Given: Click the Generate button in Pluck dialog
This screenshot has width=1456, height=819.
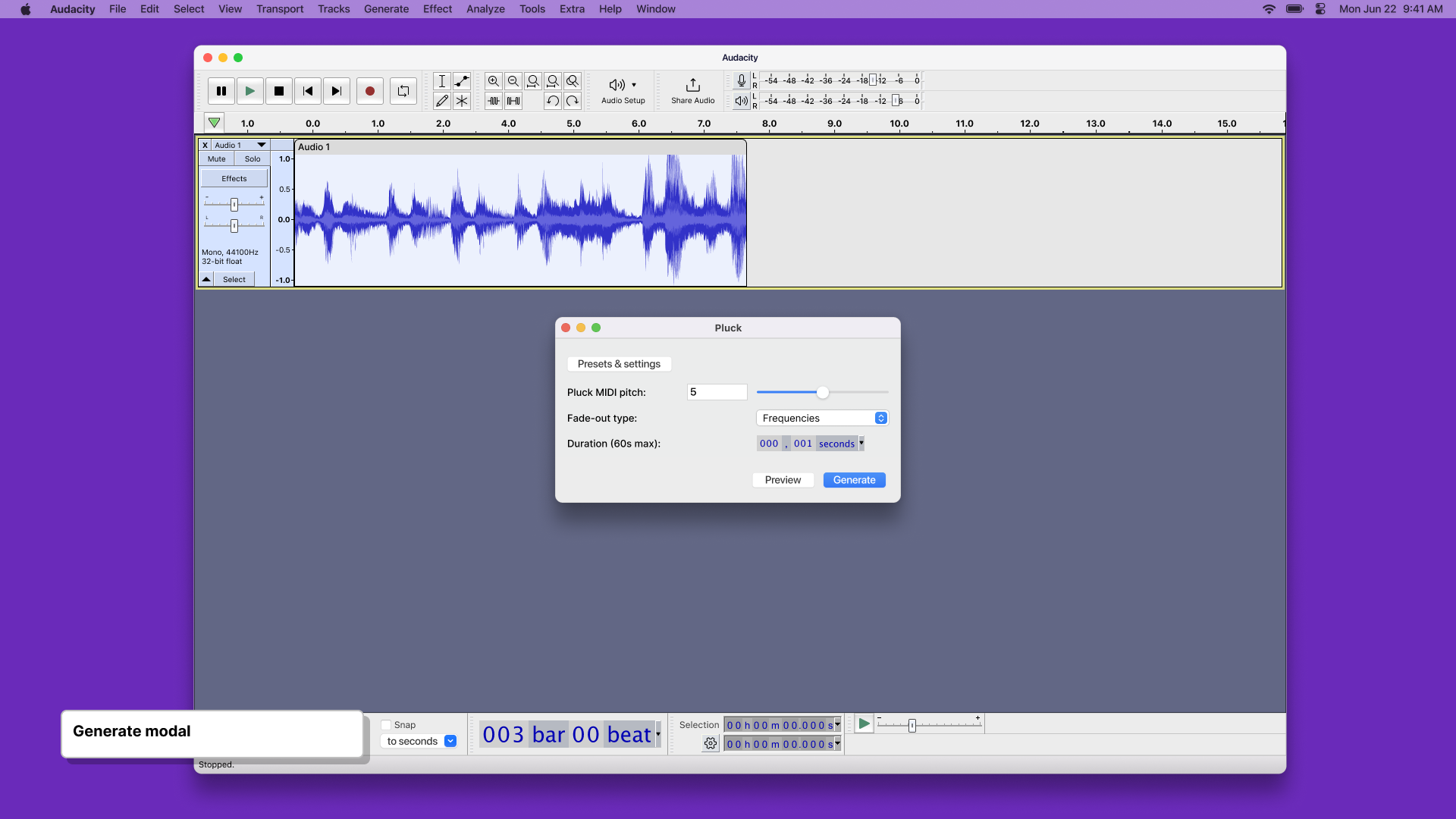Looking at the screenshot, I should pos(853,479).
